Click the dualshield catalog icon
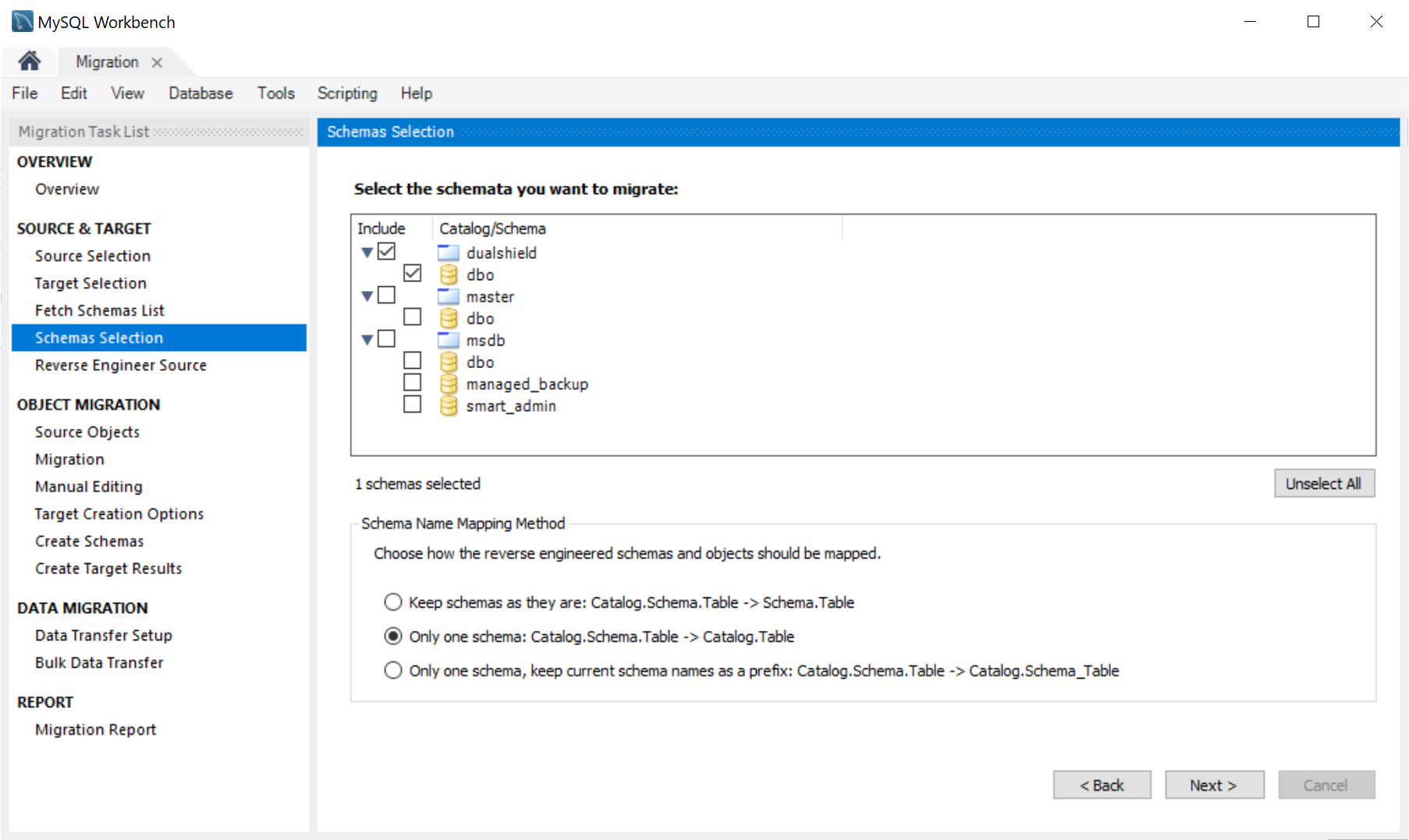This screenshot has width=1409, height=840. click(448, 253)
